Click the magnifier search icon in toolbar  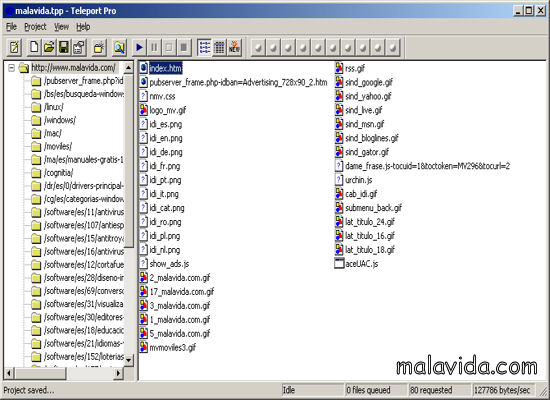(119, 47)
